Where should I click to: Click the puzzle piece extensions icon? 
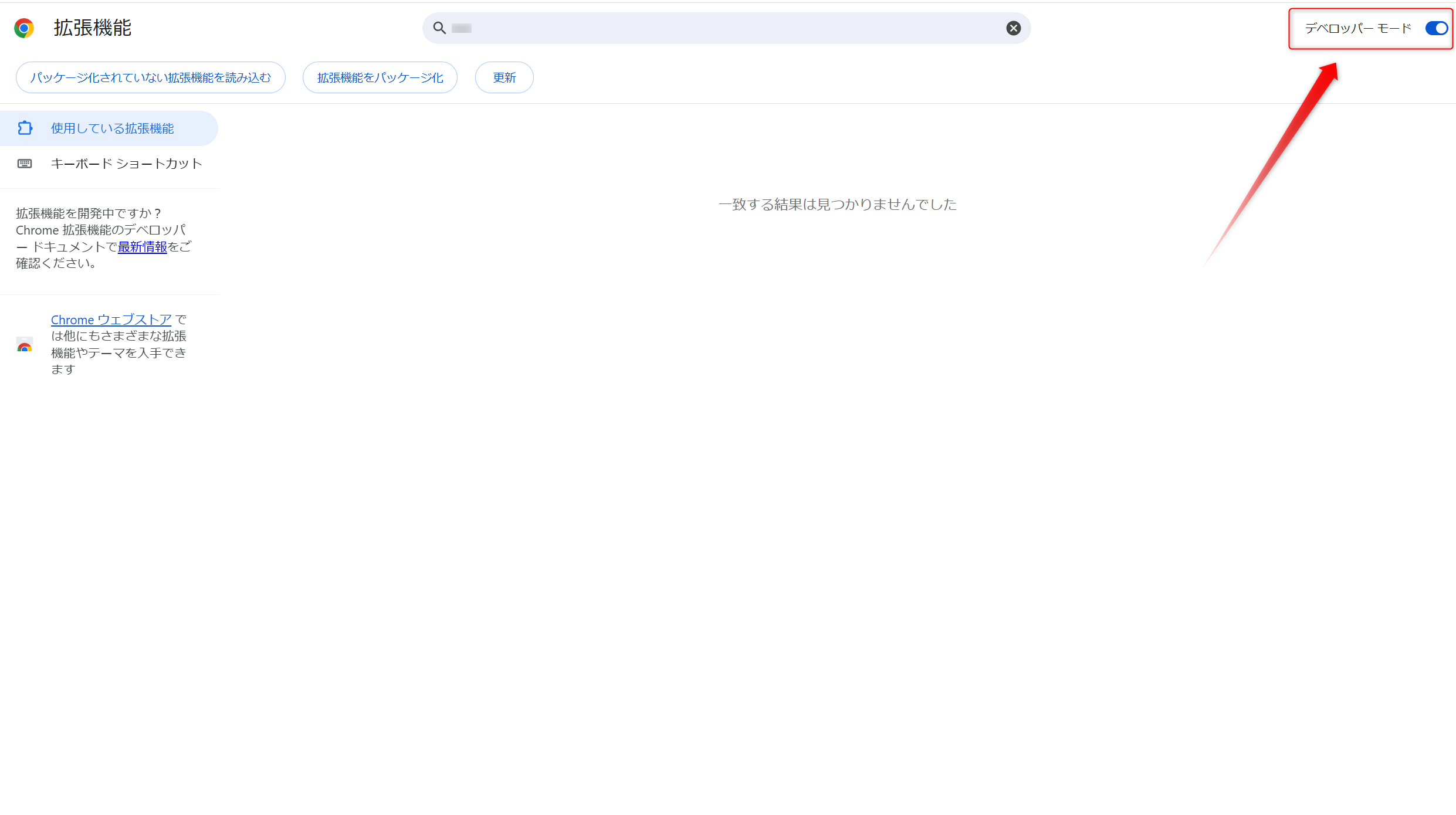pos(25,128)
